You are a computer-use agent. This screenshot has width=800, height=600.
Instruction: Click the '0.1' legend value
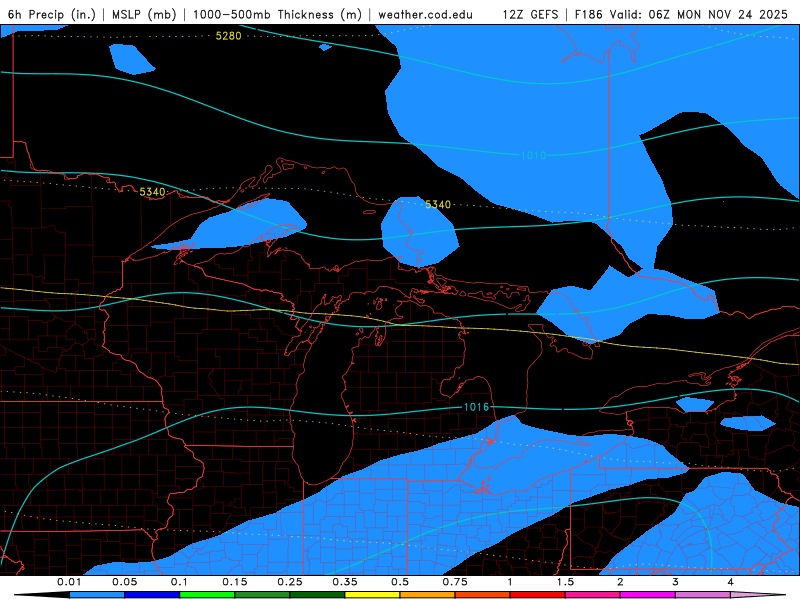click(179, 582)
